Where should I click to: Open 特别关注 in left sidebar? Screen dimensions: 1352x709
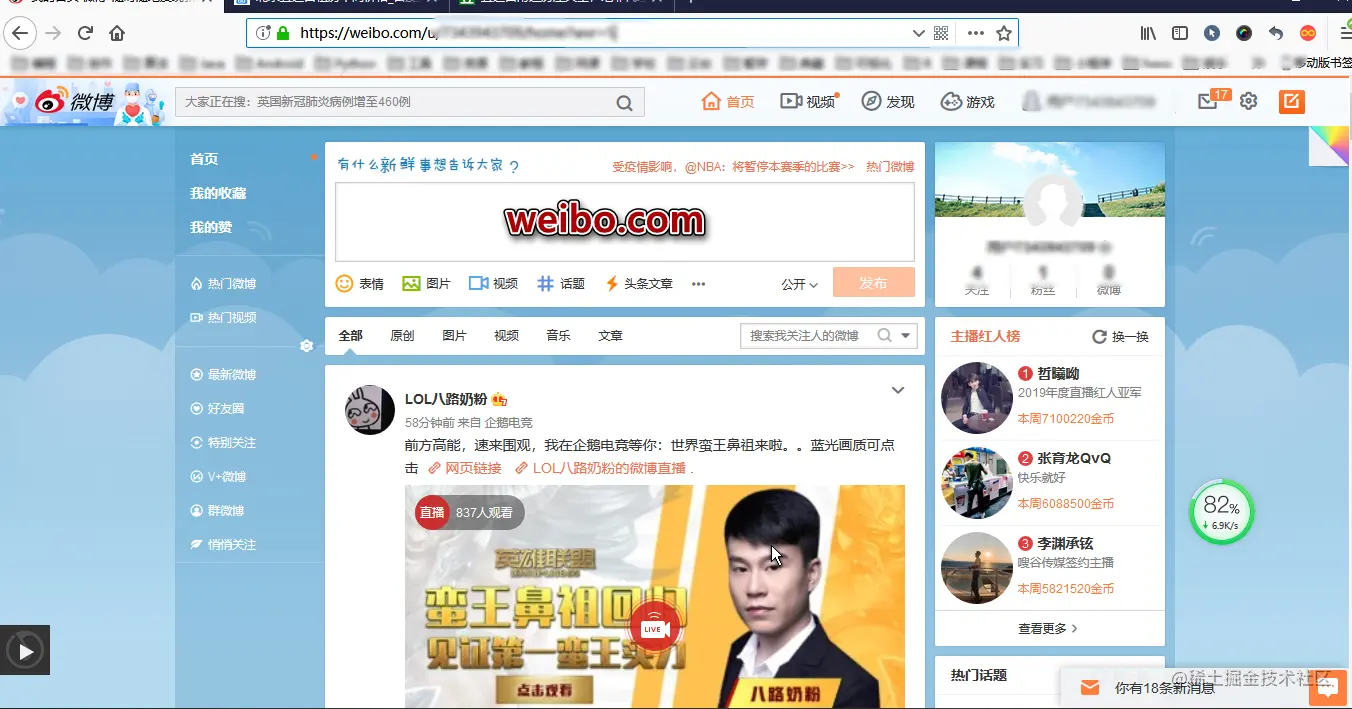point(223,442)
